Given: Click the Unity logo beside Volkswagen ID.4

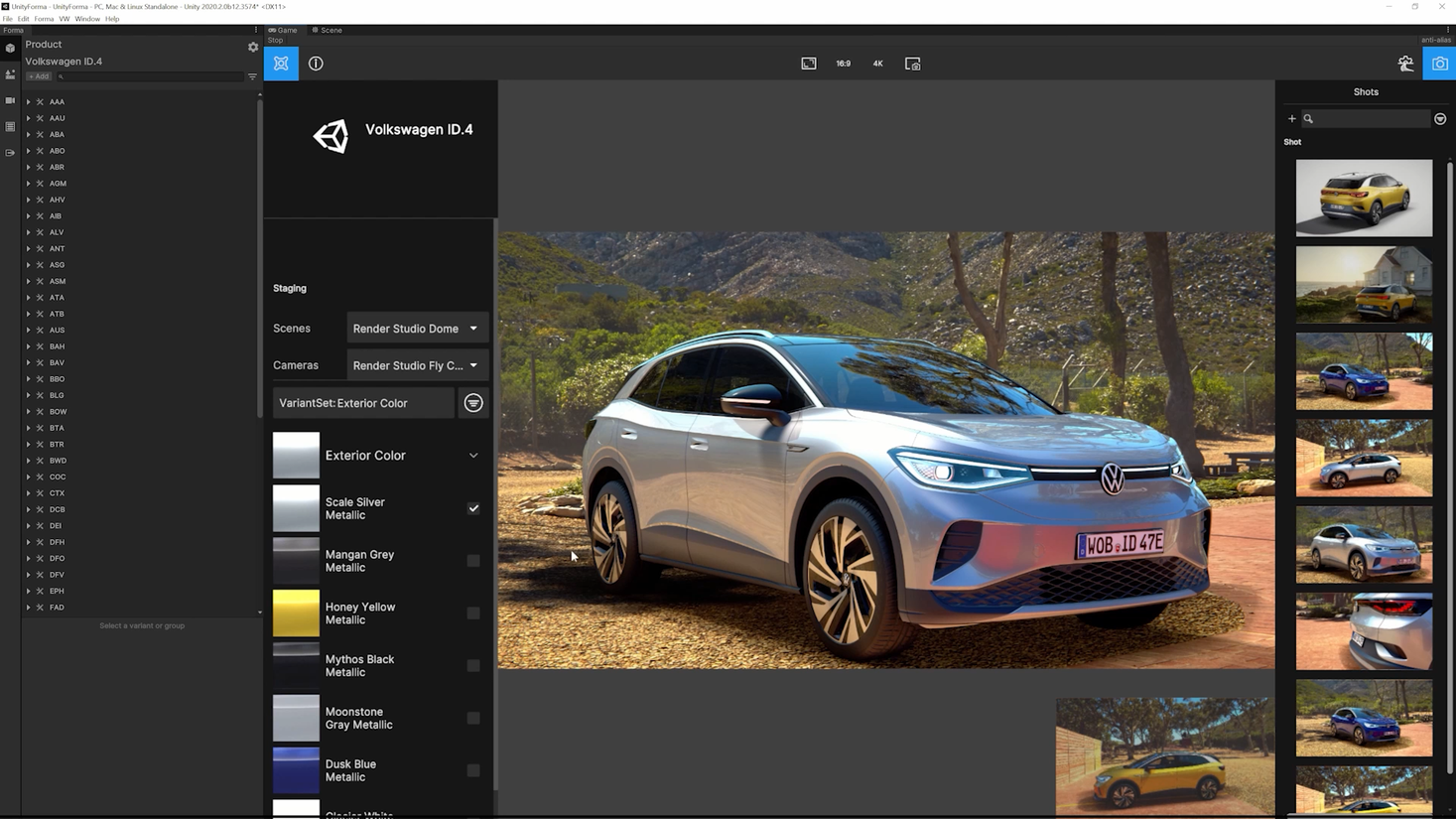Looking at the screenshot, I should pos(331,136).
